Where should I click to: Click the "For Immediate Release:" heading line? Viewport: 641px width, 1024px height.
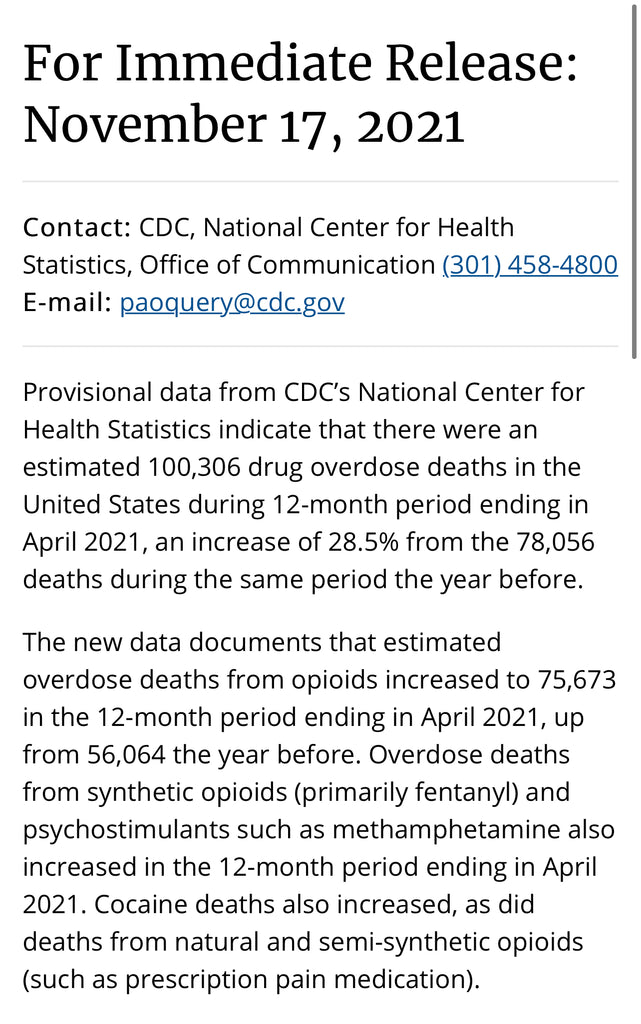(x=300, y=64)
